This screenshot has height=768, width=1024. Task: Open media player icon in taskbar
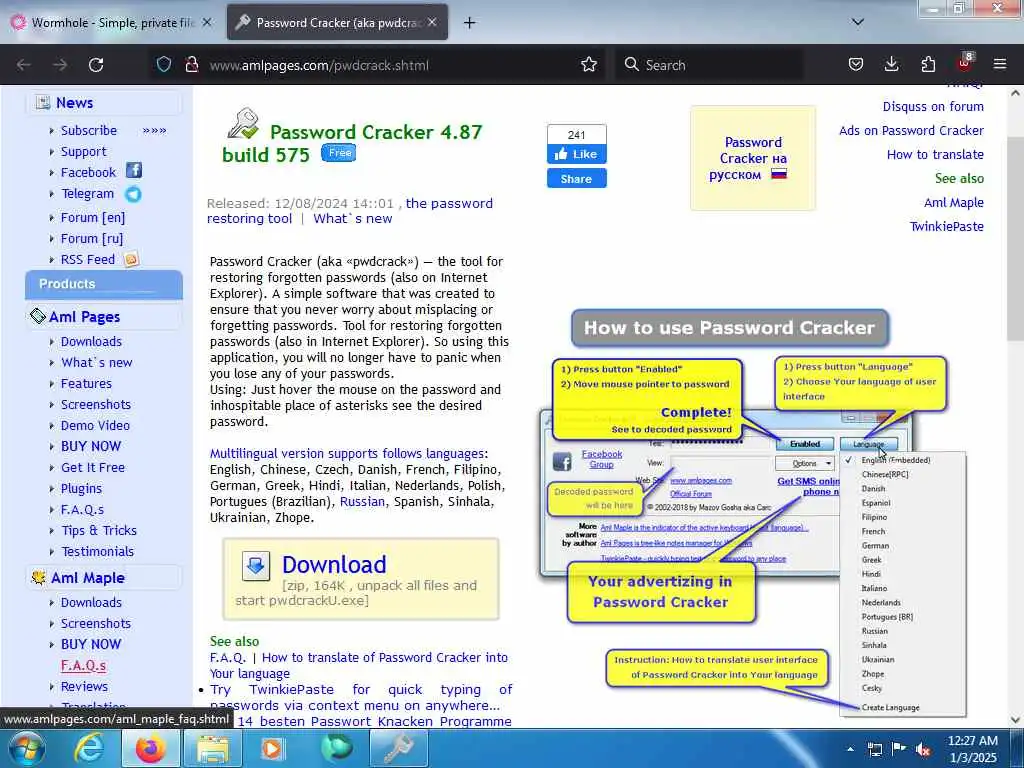pos(273,748)
